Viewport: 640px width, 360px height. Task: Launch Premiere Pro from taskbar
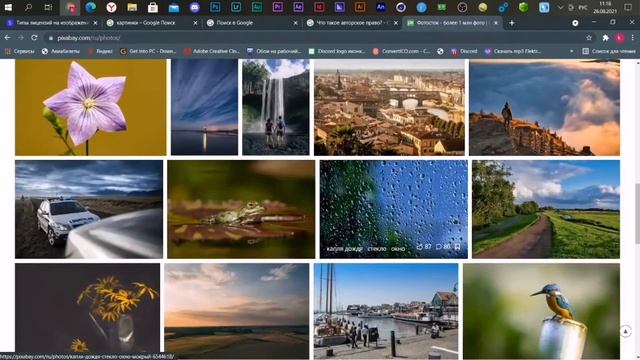(x=278, y=7)
